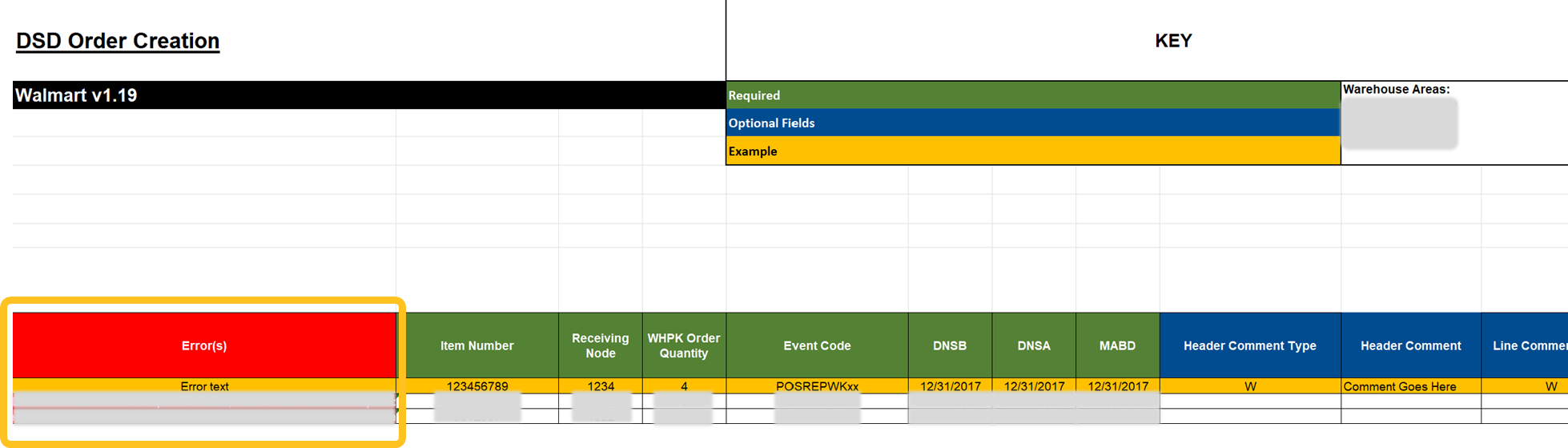Select the 'Item Number' column header
The image size is (1568, 448).
point(477,345)
